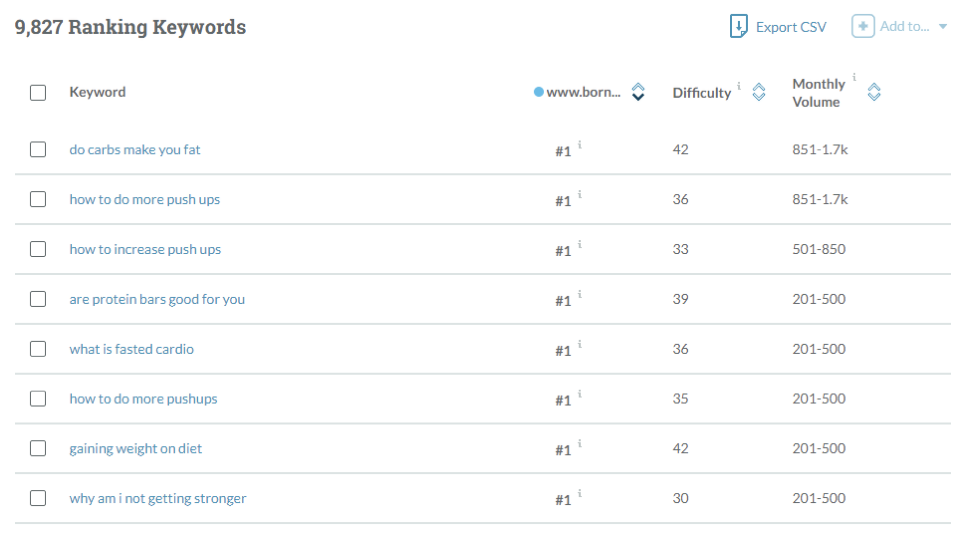Sort by www.born... ranking column arrows
The width and height of the screenshot is (976, 538).
click(638, 93)
